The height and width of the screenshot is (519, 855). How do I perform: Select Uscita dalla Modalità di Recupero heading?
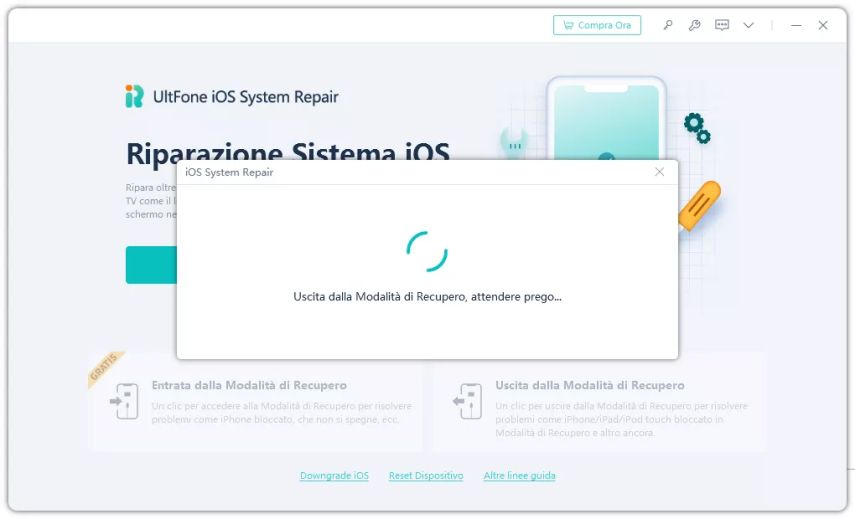click(590, 385)
